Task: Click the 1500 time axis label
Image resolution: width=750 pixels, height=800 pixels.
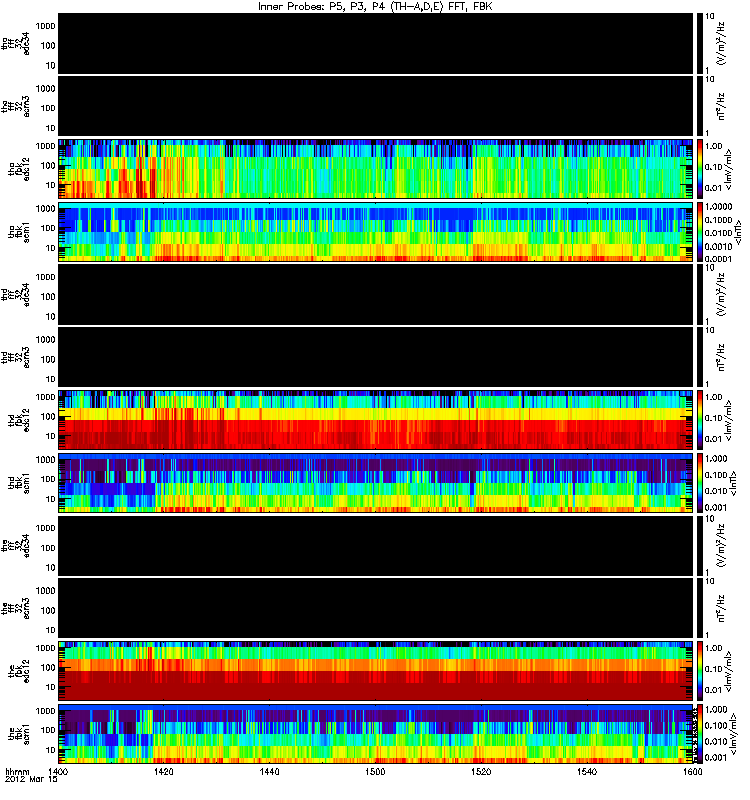Action: point(375,772)
